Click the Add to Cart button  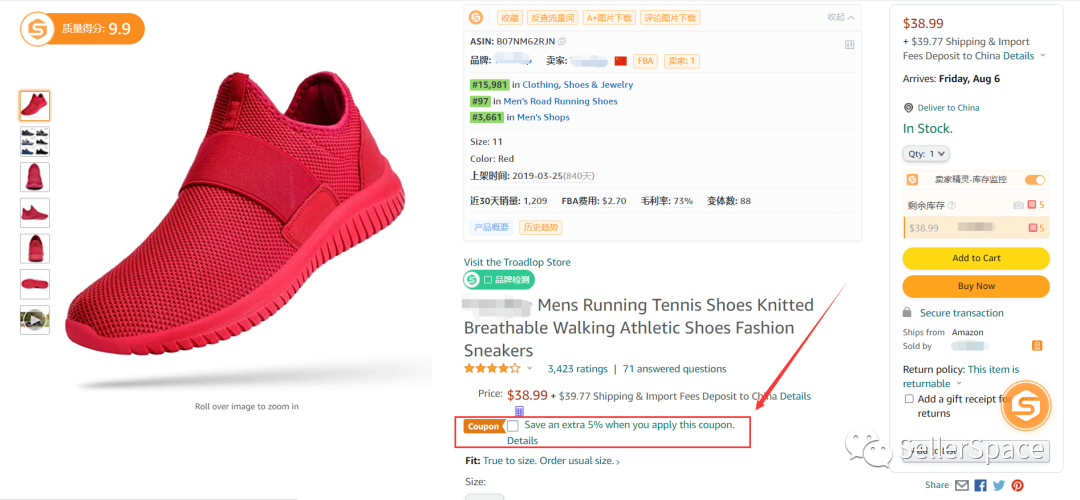point(976,258)
